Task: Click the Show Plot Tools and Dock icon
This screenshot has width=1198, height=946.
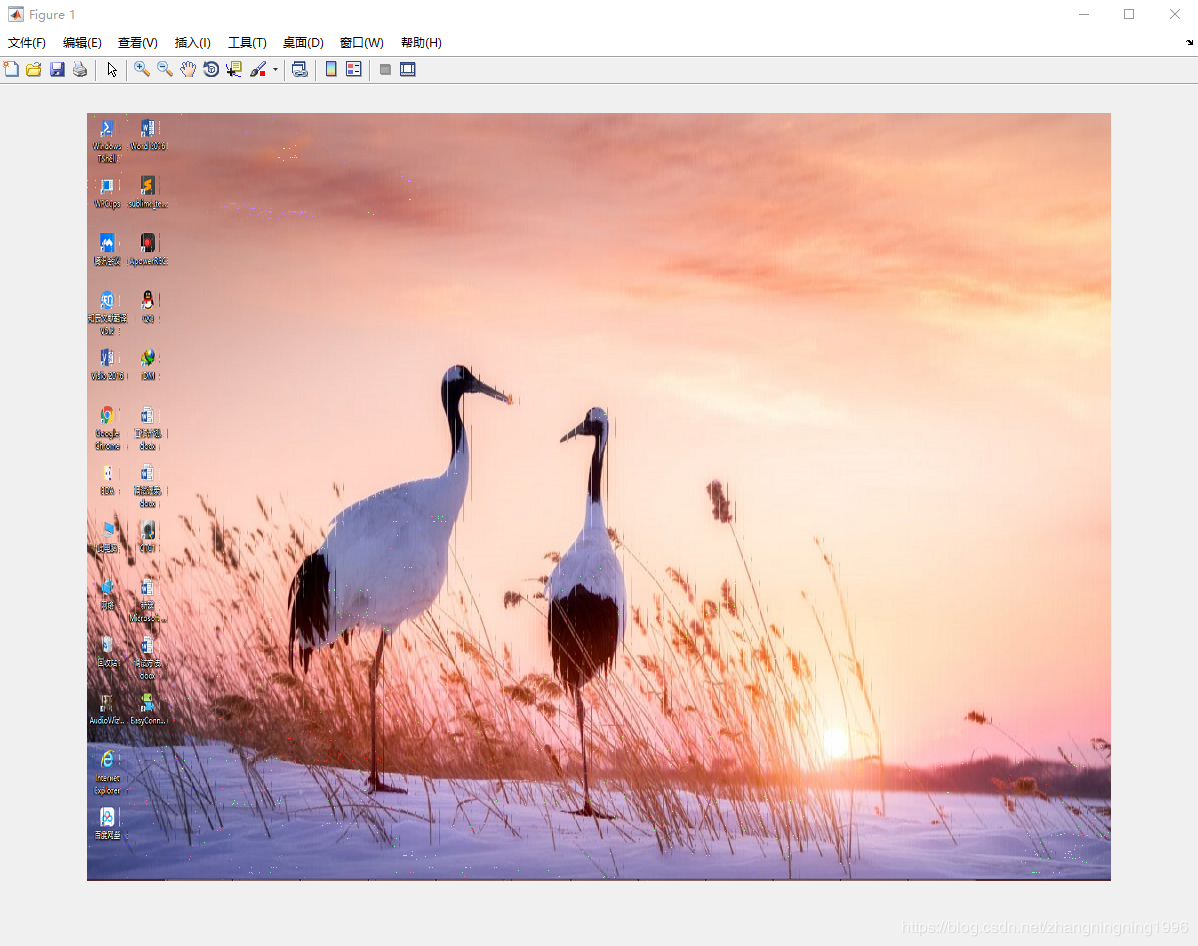Action: (408, 70)
